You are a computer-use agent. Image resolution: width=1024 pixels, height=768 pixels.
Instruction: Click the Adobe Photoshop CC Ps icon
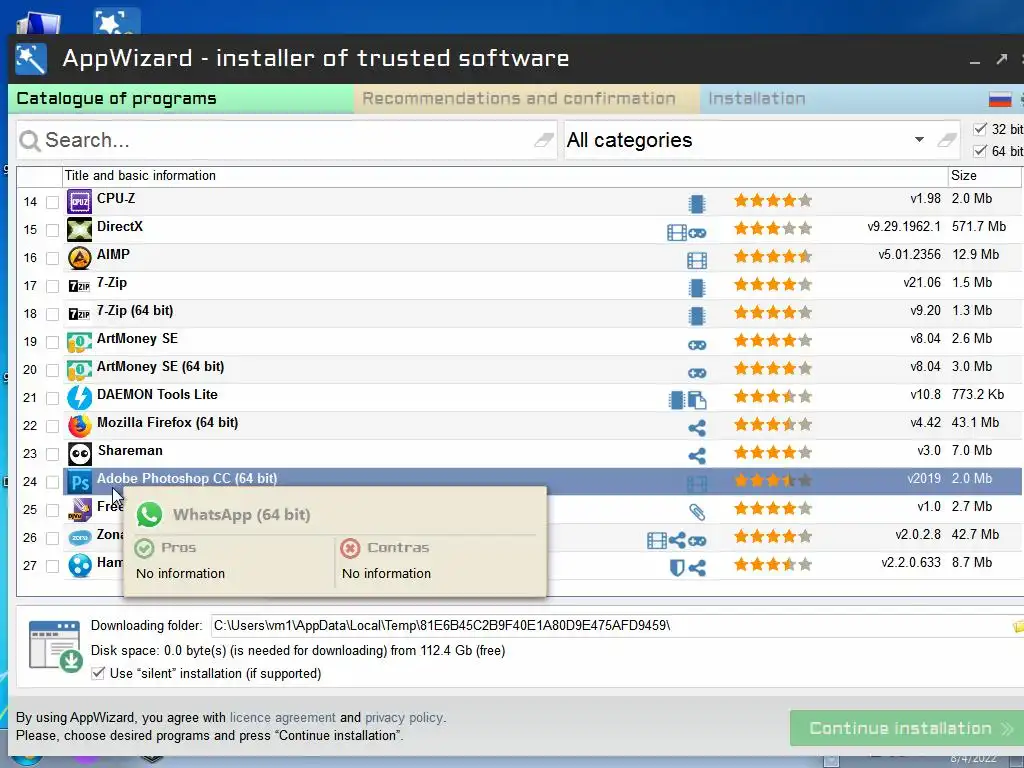tap(80, 482)
